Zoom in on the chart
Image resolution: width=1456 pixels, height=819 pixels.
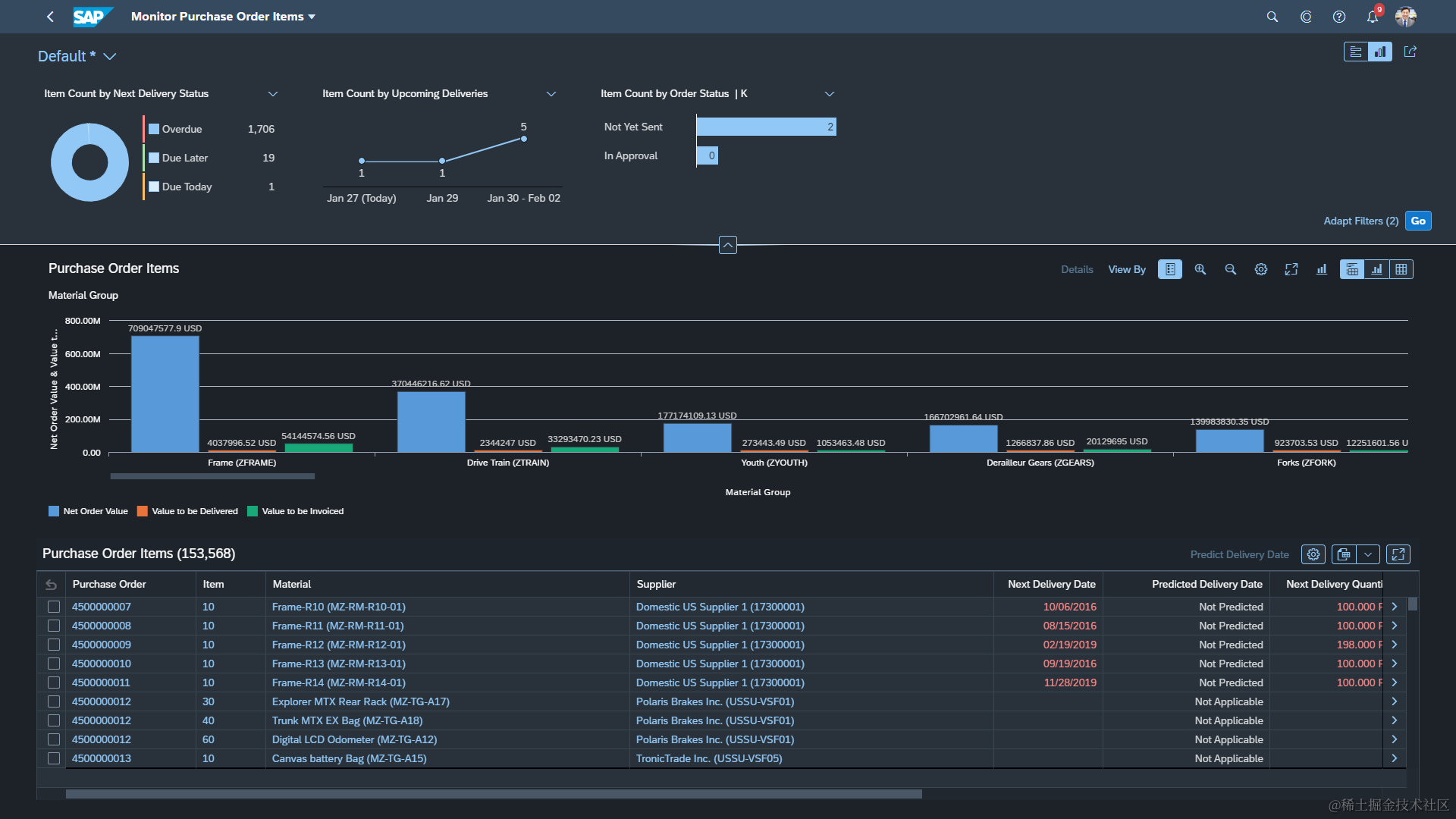1200,269
